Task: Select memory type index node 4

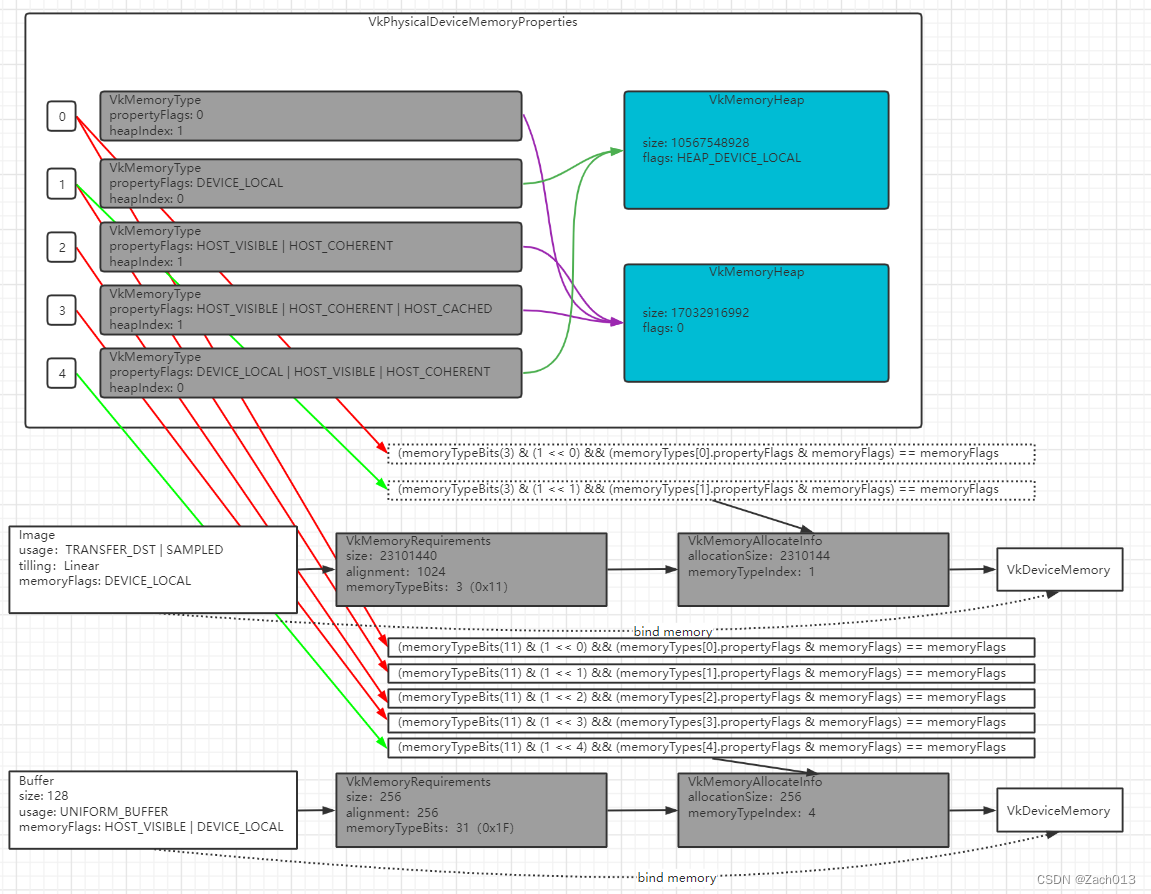Action: 61,373
